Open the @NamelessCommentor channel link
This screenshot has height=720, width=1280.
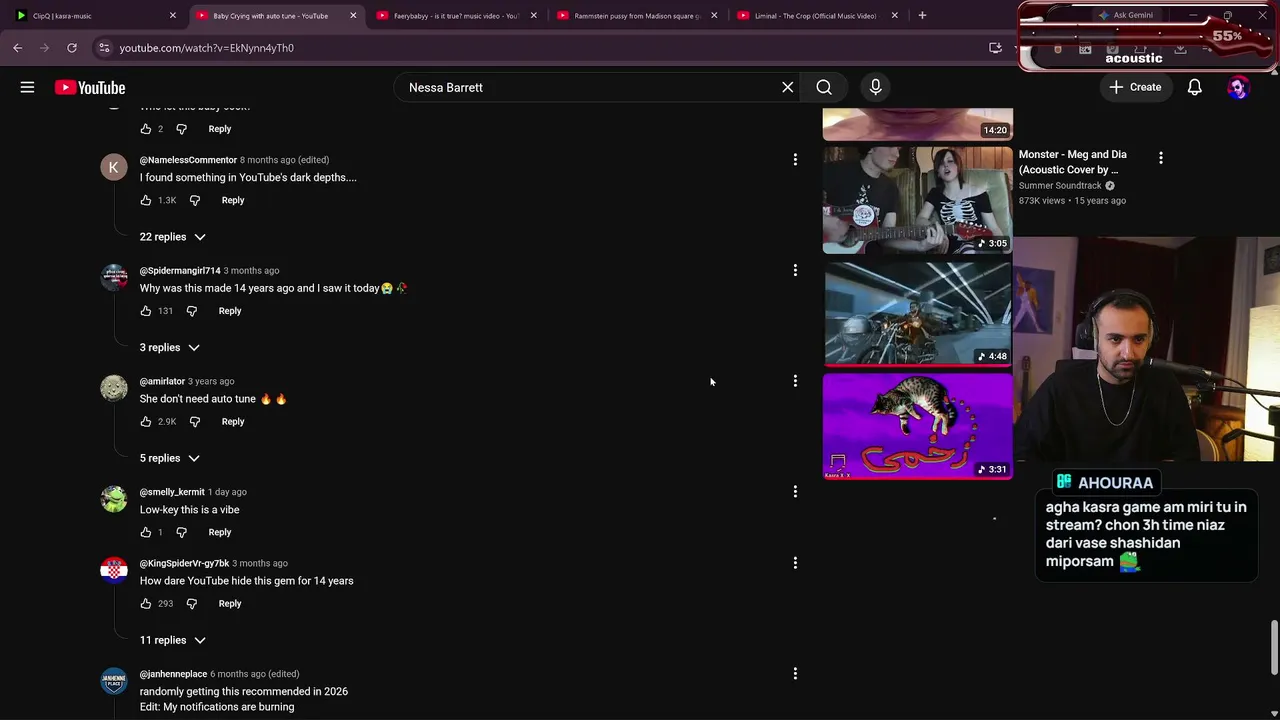(x=188, y=160)
